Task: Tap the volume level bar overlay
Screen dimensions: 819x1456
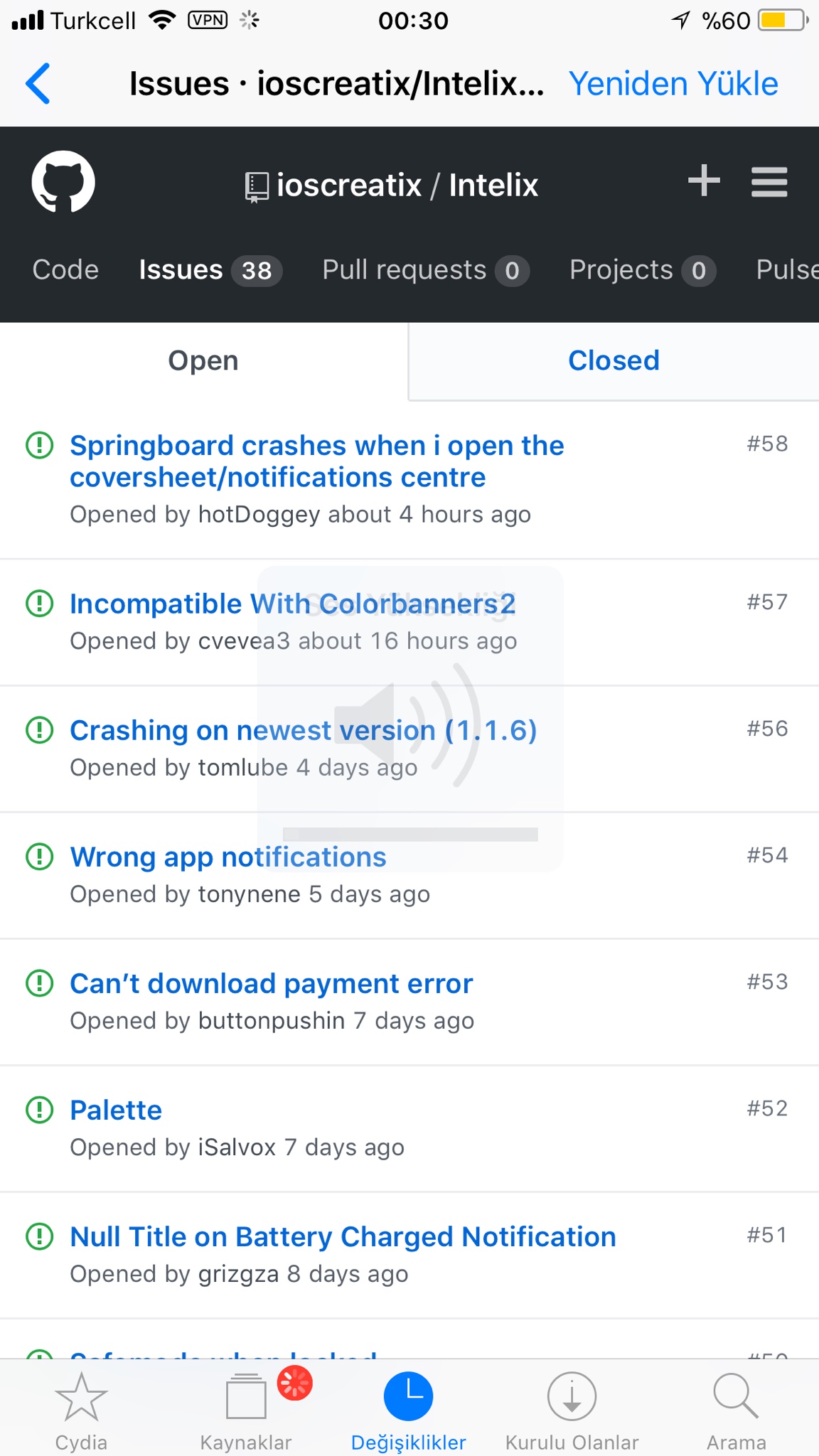Action: point(410,834)
